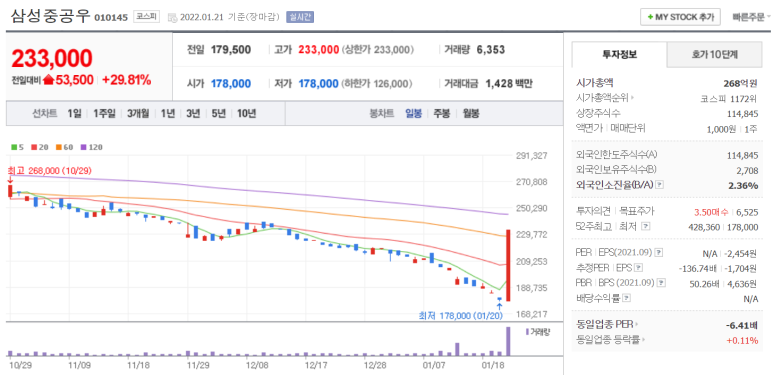The image size is (773, 375).
Task: Click the stock code 010145
Action: coord(111,18)
